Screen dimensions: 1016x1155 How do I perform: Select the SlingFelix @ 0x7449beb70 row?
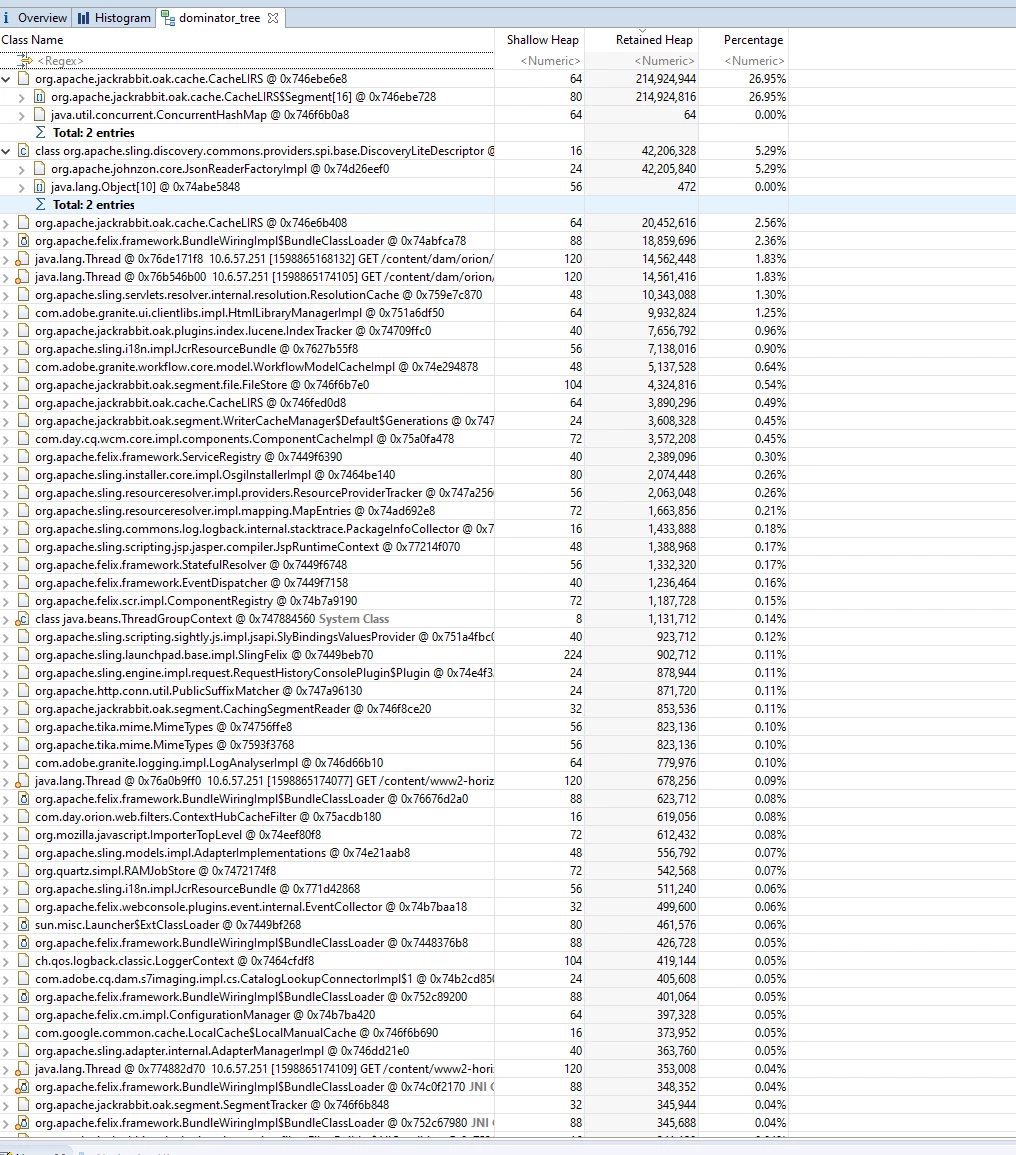[393, 655]
